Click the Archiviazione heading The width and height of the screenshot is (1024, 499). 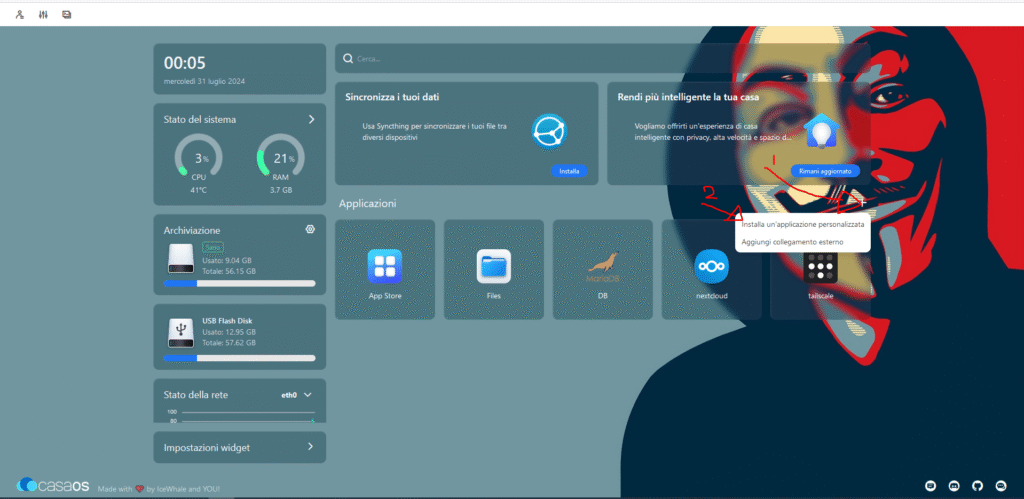click(192, 231)
